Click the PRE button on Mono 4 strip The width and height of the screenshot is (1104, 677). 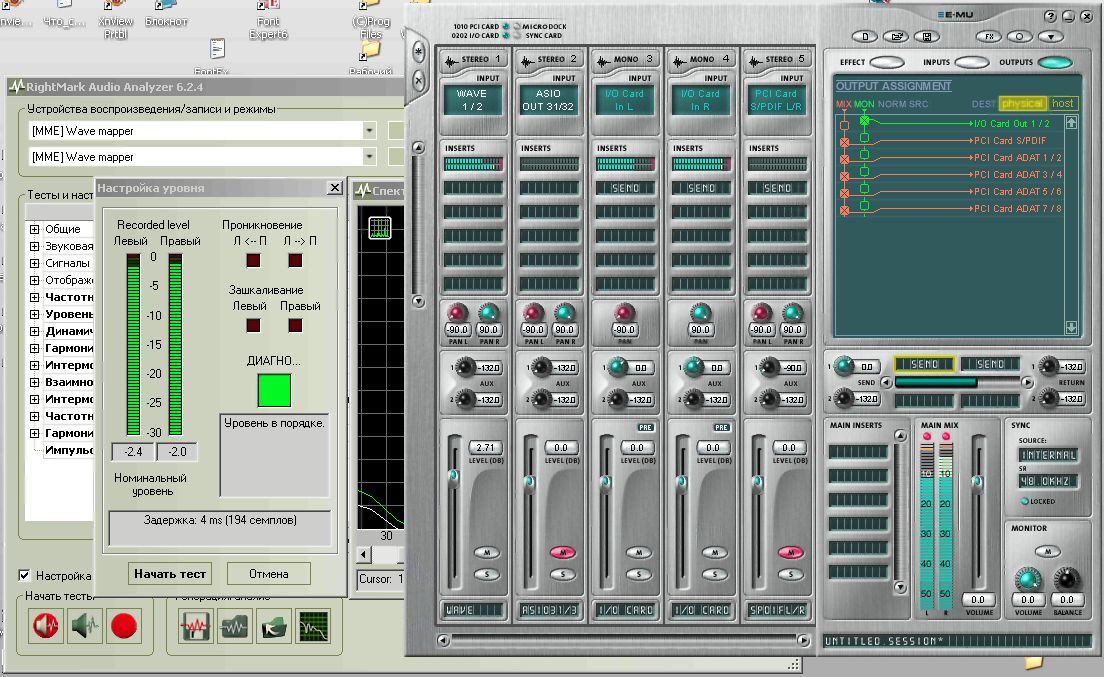click(x=722, y=427)
